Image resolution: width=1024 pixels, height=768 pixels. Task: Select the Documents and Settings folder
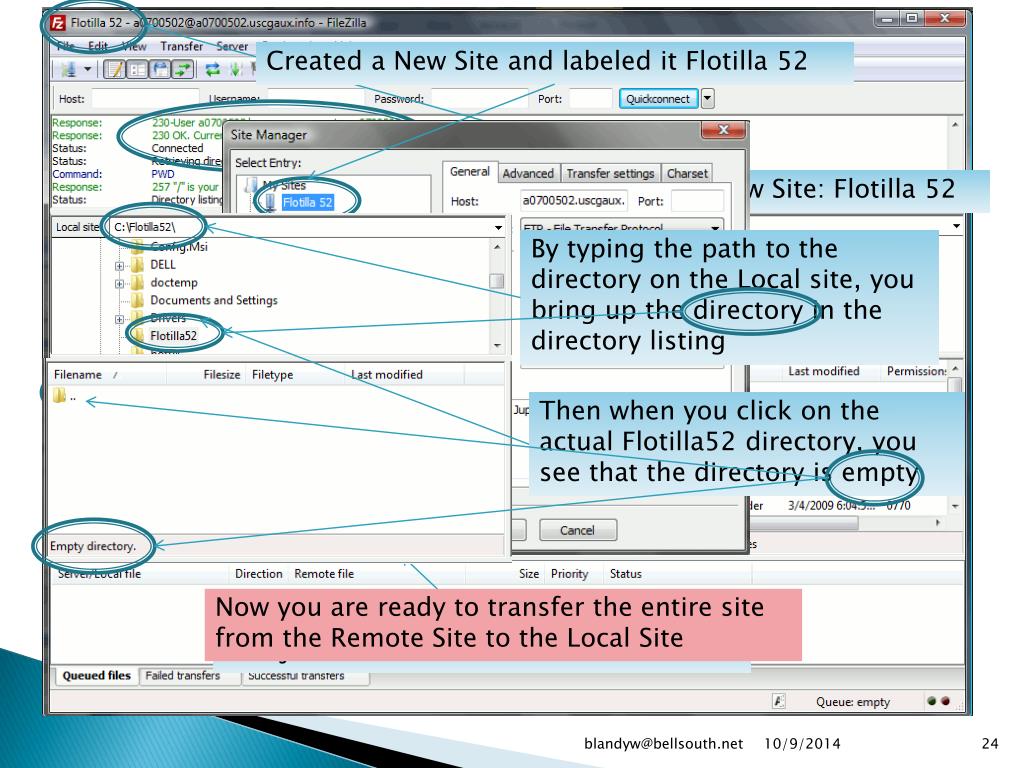point(214,300)
